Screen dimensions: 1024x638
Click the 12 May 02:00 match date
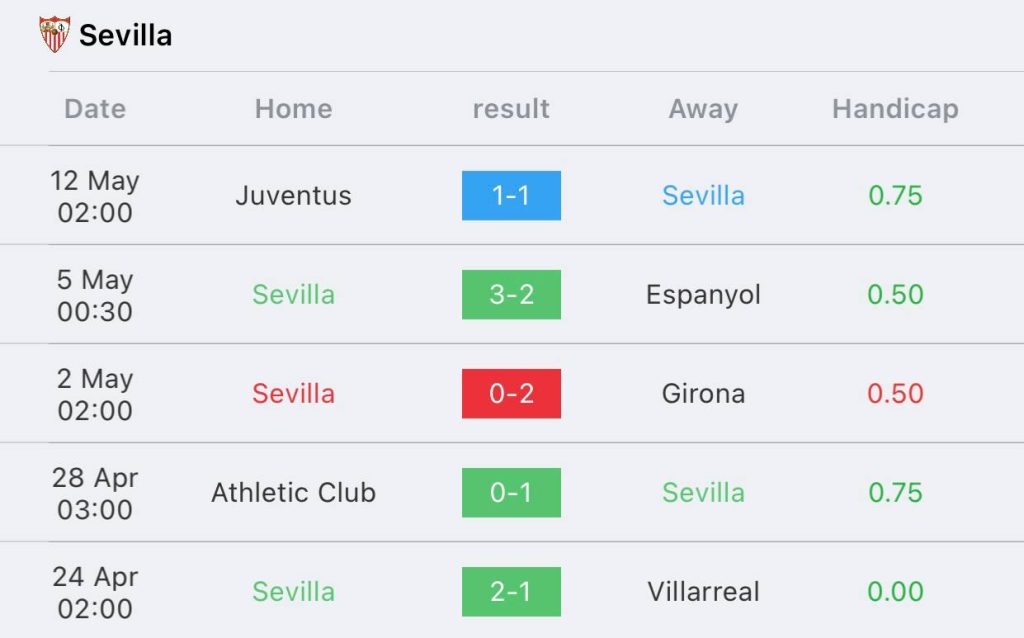point(95,196)
